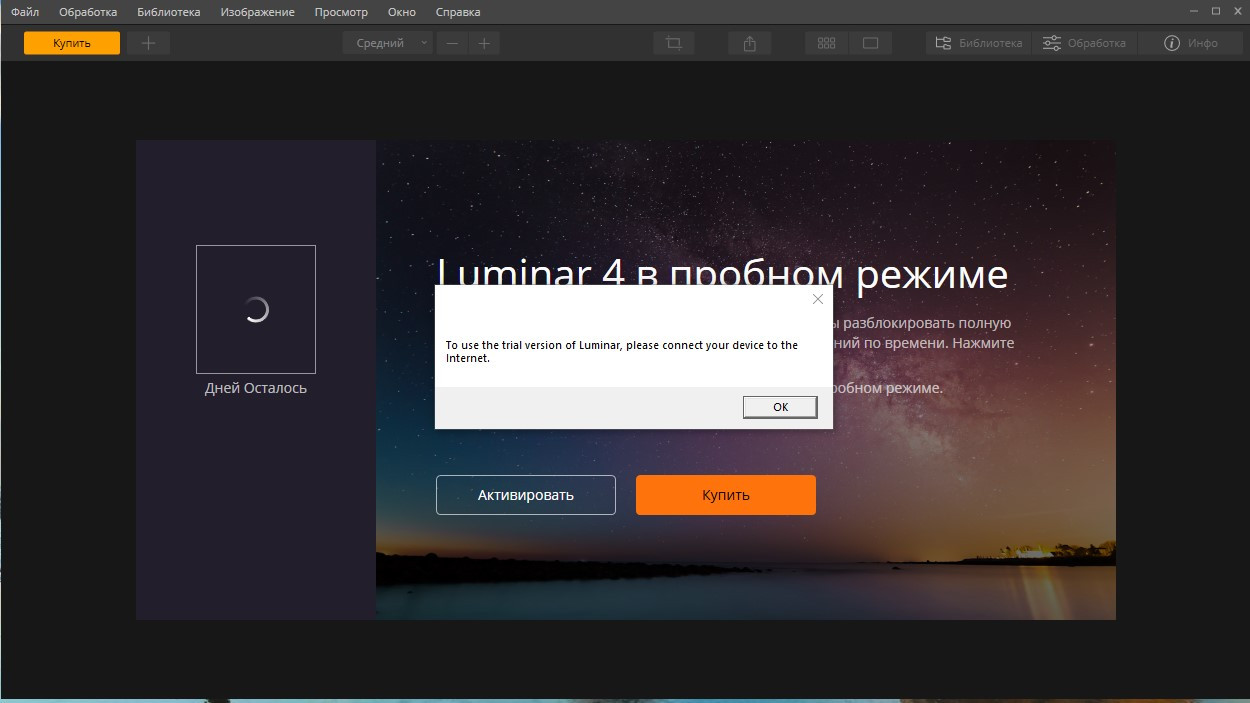
Task: Open the Обработка menu in the menu bar
Action: pos(88,12)
